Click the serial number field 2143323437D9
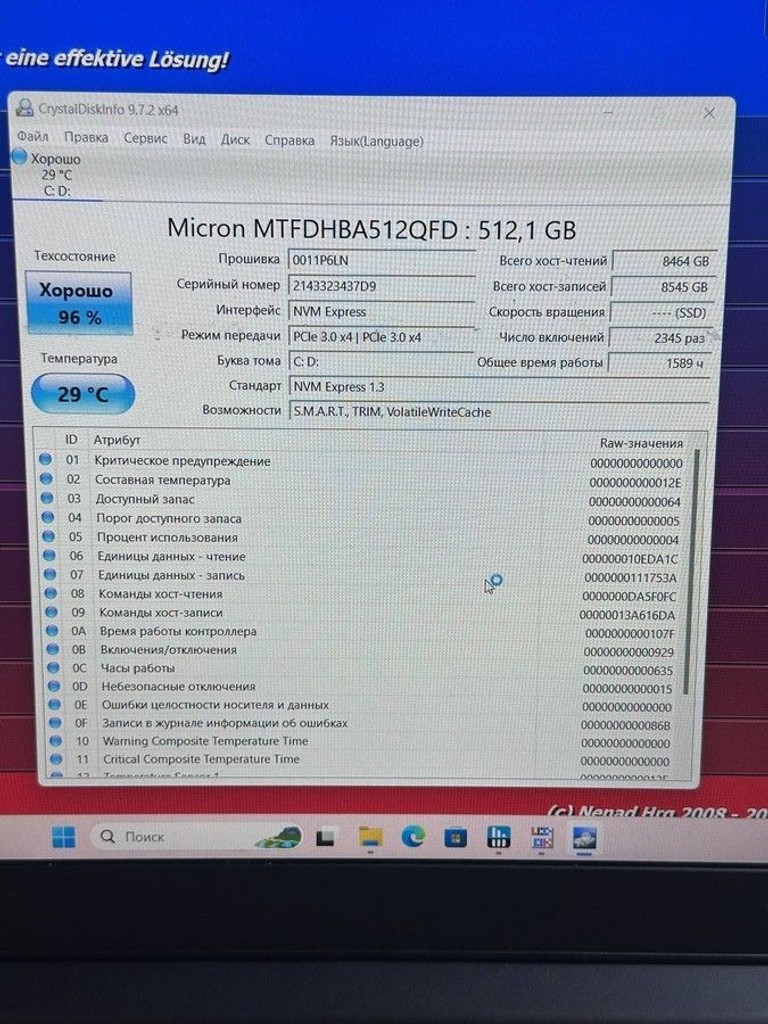The width and height of the screenshot is (768, 1024). click(x=381, y=285)
